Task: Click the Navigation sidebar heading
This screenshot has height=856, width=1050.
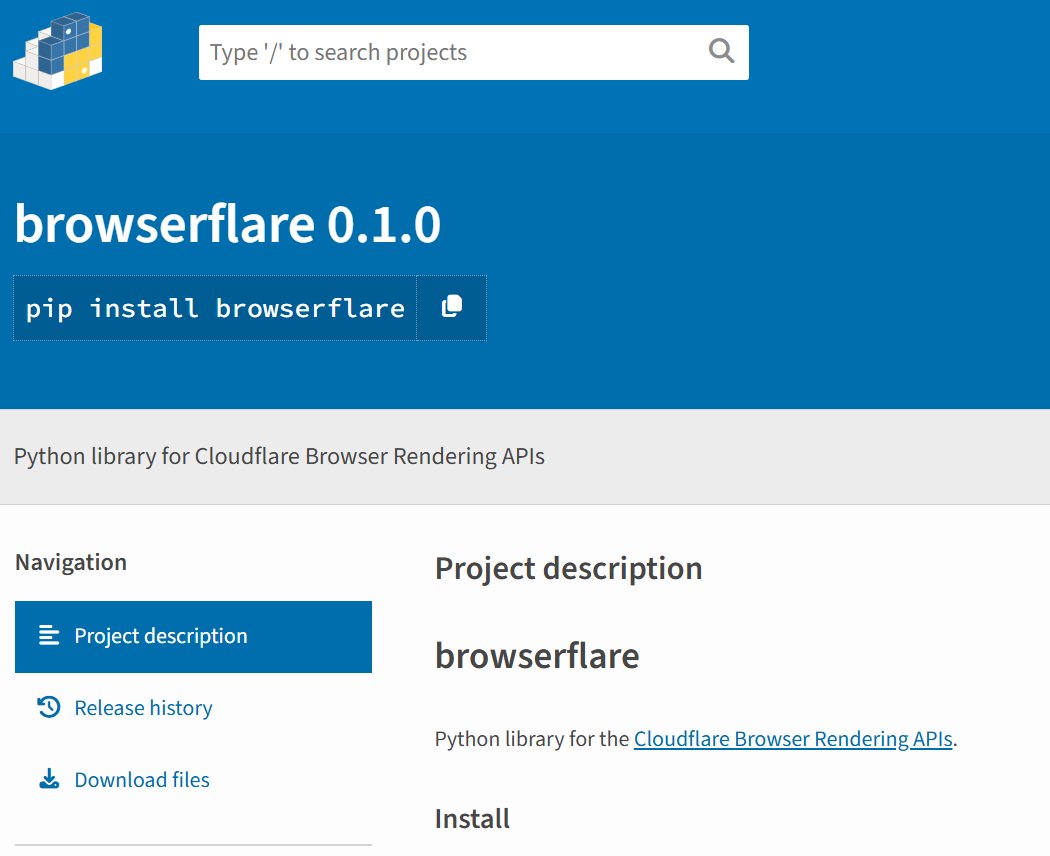Action: [x=71, y=562]
